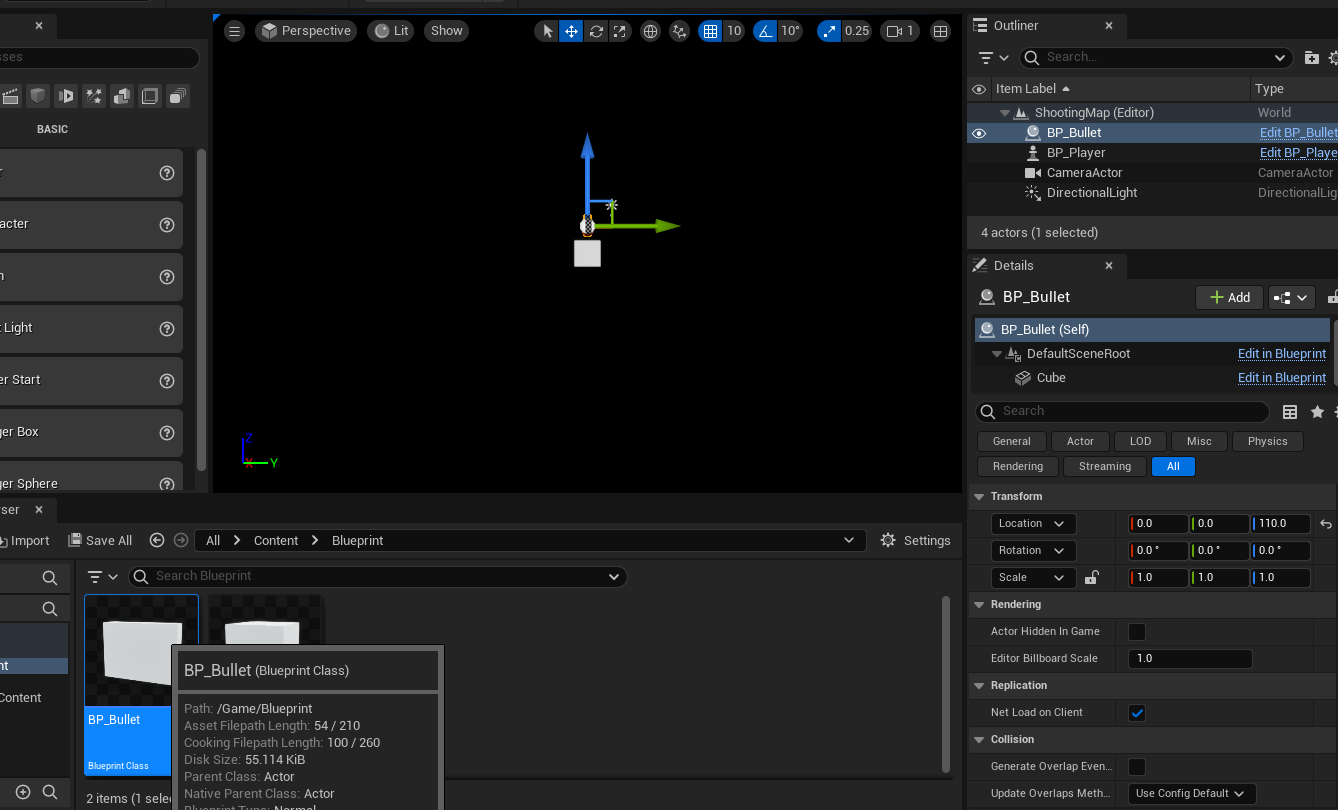Toggle rotation angle snapping

pyautogui.click(x=765, y=31)
